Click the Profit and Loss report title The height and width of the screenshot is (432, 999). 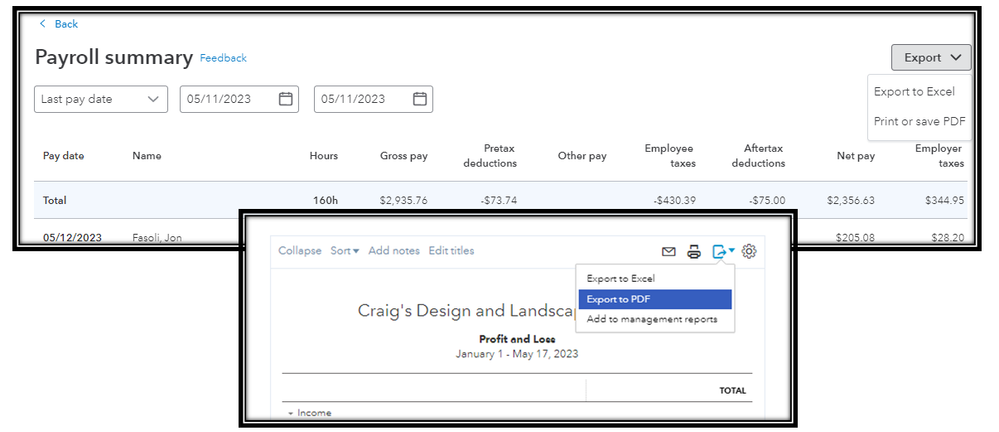tap(517, 339)
